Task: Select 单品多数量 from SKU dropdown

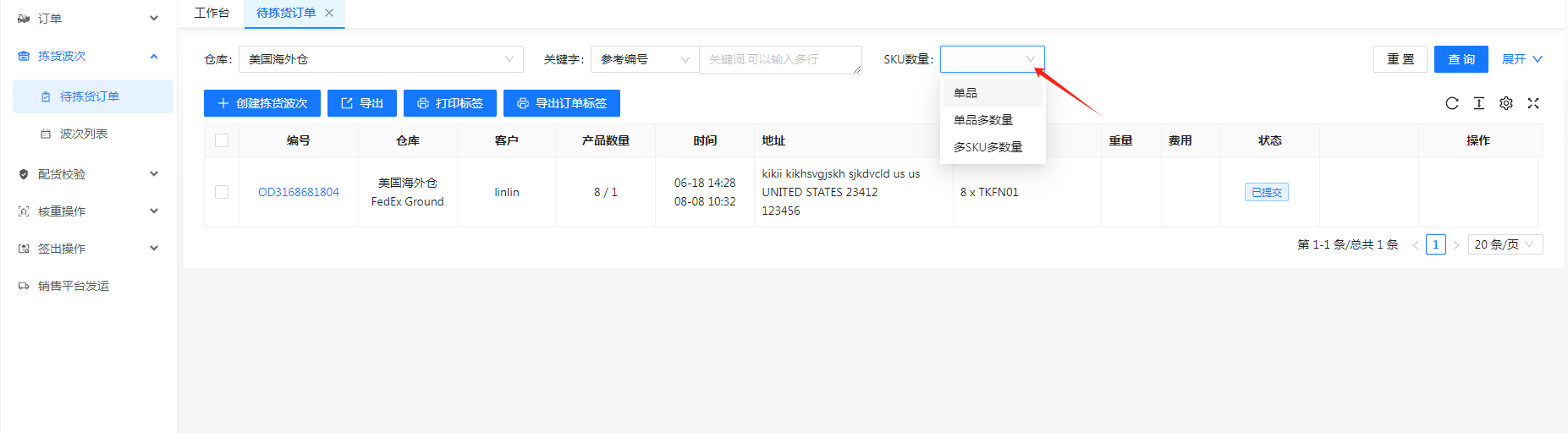Action: point(983,120)
